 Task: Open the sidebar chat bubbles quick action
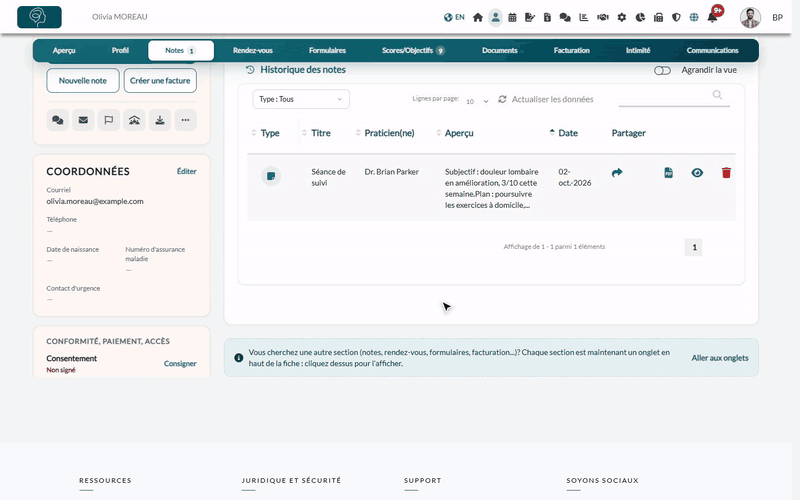(58, 120)
